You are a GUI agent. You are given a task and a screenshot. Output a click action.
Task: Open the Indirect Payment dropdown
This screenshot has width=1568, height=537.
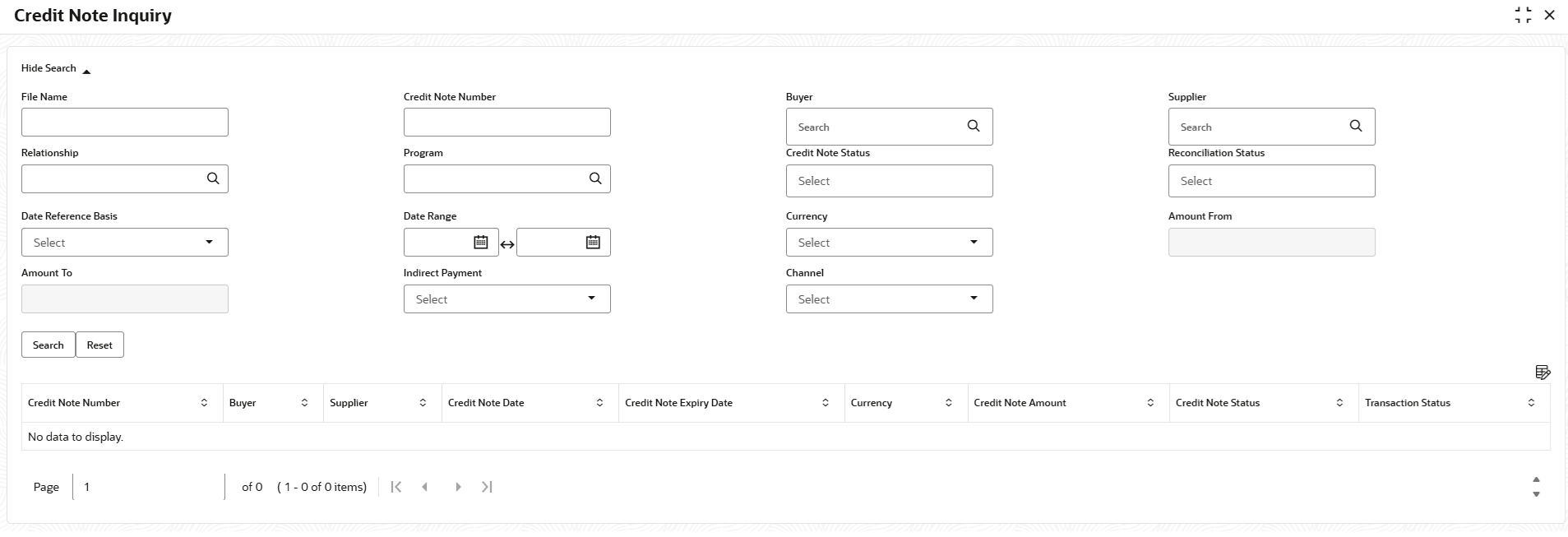pyautogui.click(x=507, y=299)
